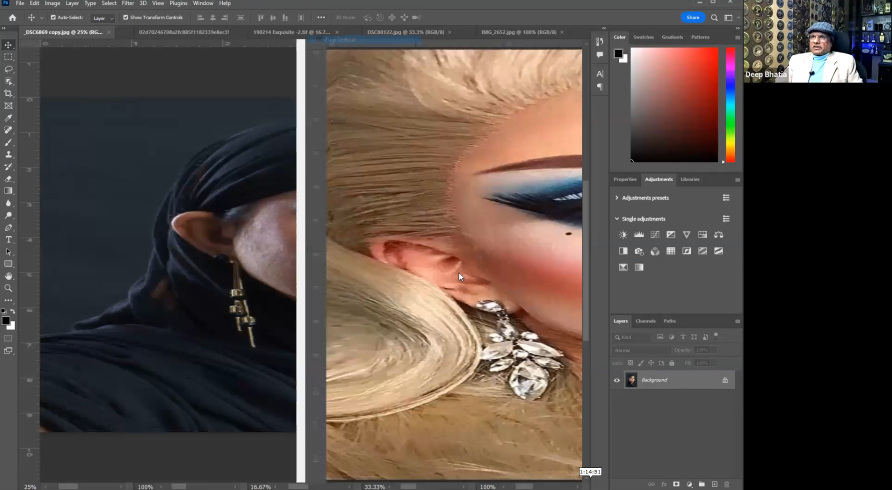Click the Search magnifier icon next to Share
Viewport: 892px width, 490px height.
tap(712, 17)
